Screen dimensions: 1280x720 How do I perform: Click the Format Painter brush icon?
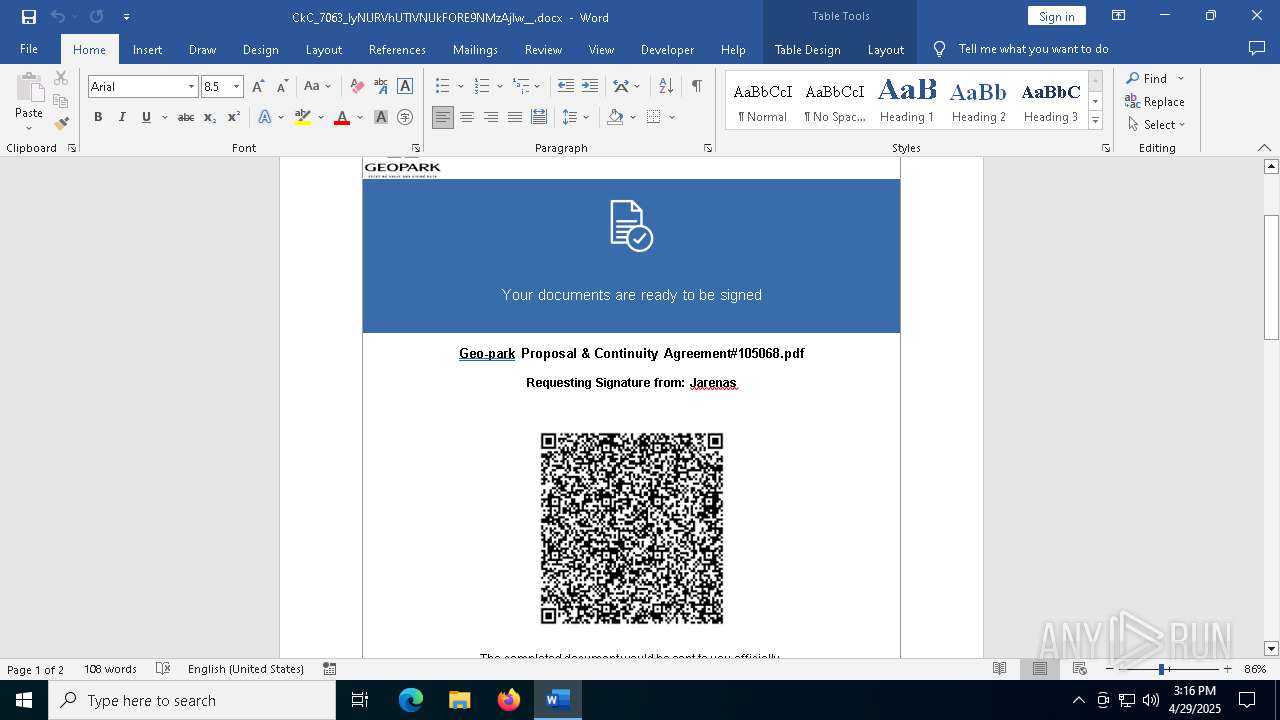pos(61,124)
